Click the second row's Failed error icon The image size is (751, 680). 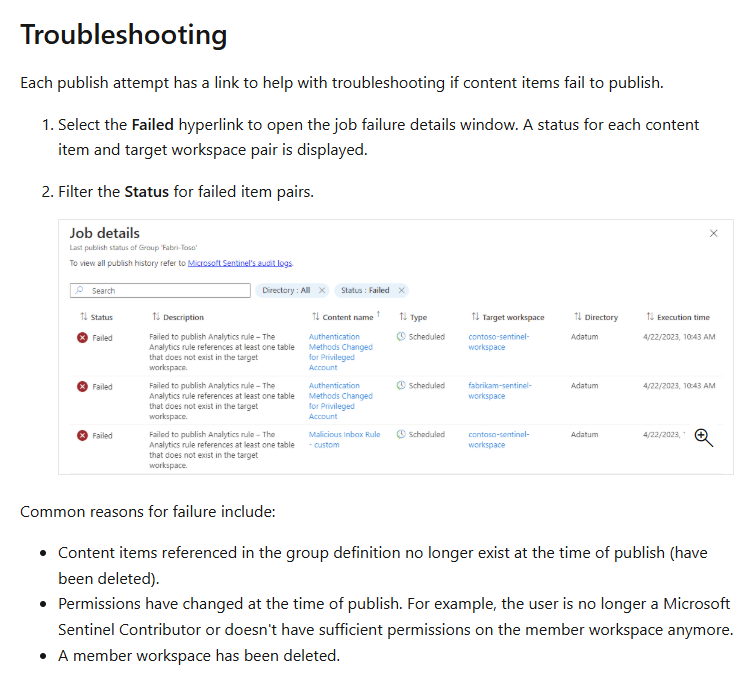82,386
